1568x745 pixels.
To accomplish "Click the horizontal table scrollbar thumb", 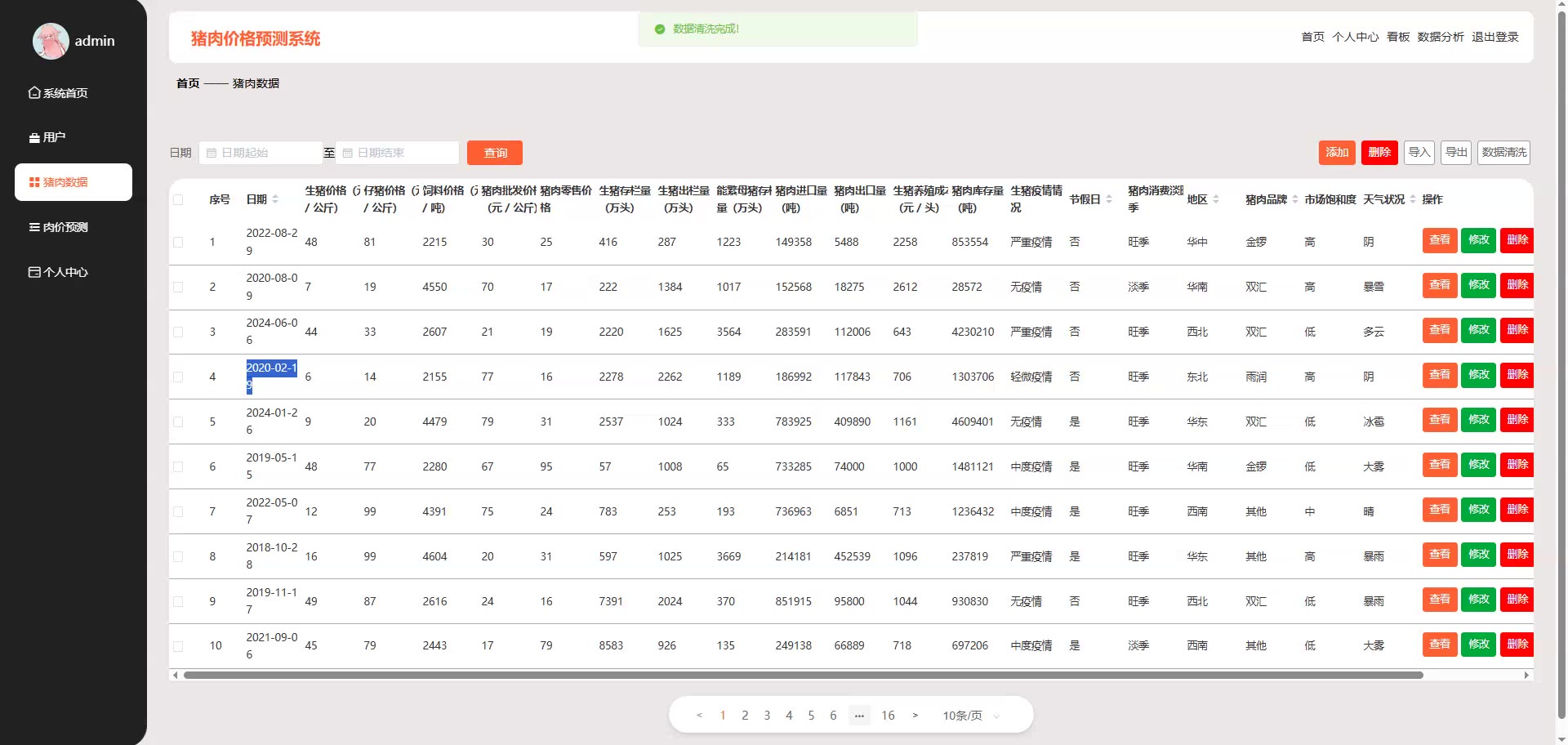I will pos(803,676).
